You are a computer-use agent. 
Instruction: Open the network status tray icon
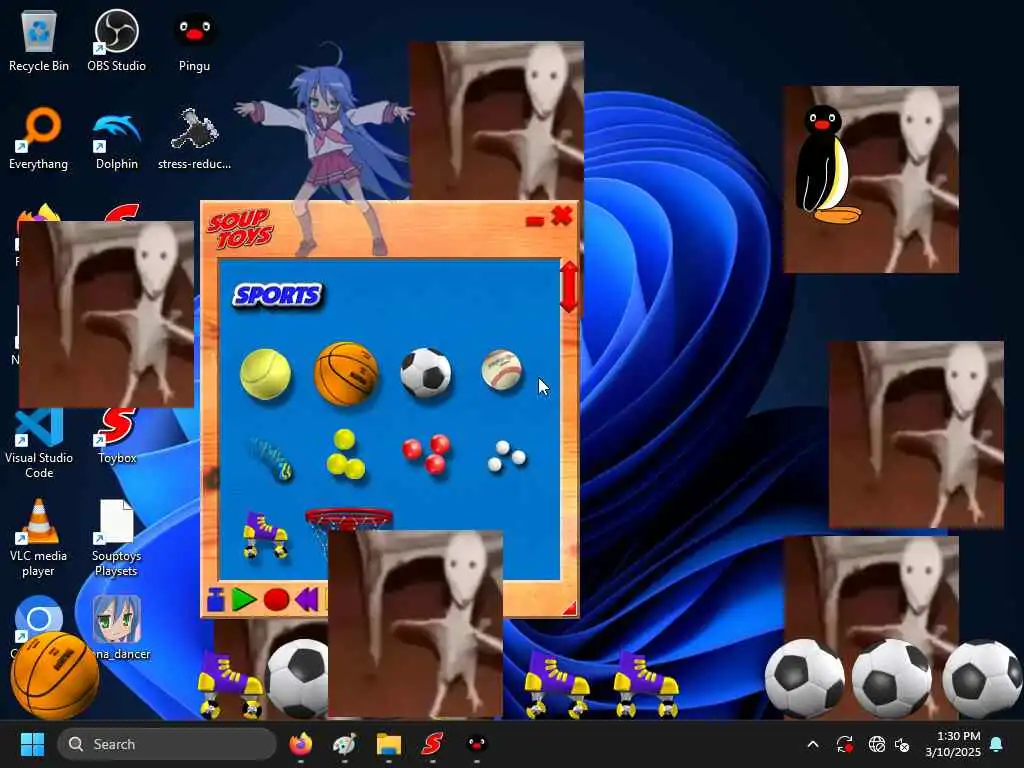coord(876,744)
